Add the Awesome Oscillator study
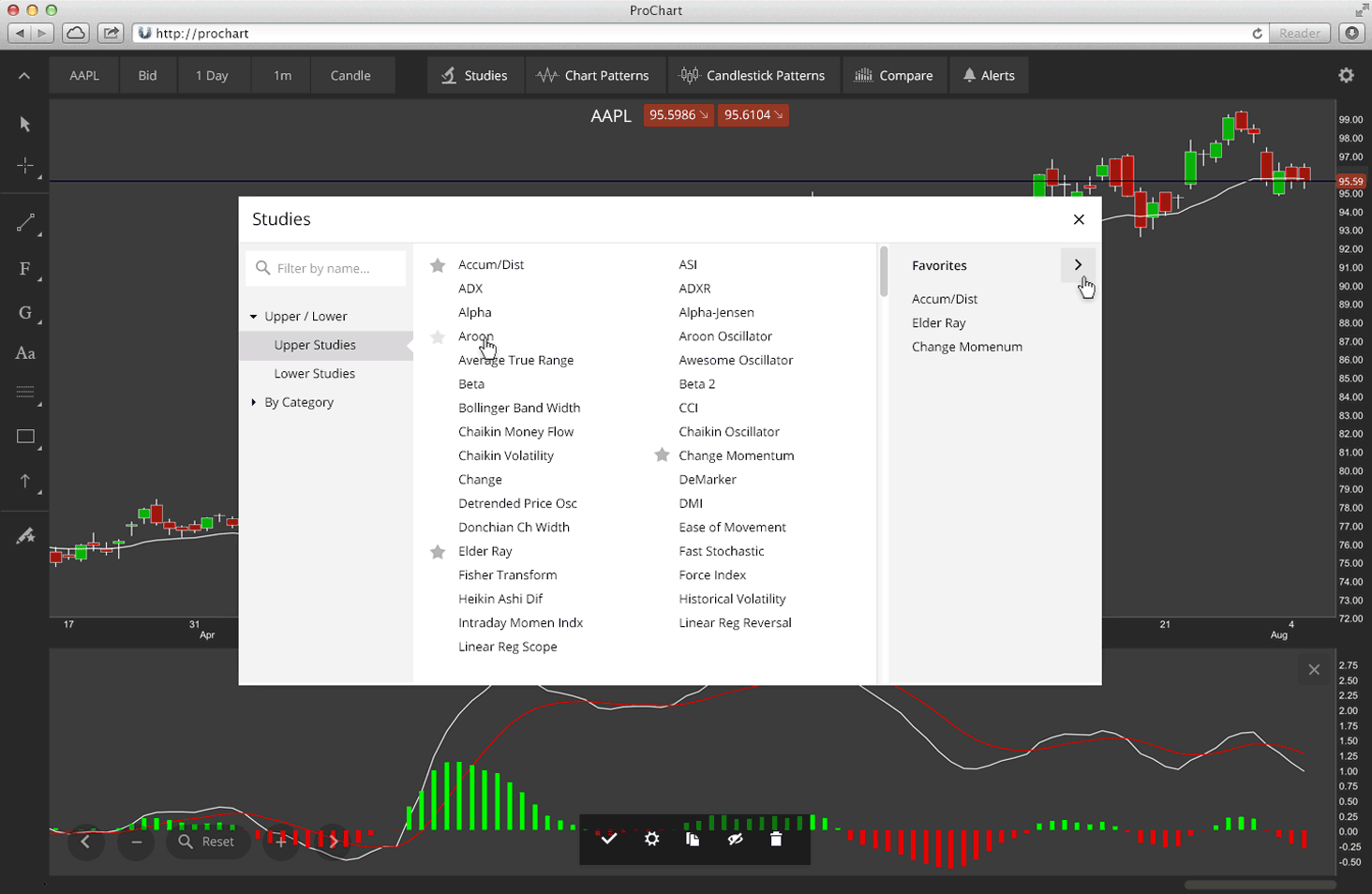The width and height of the screenshot is (1372, 894). pos(736,360)
